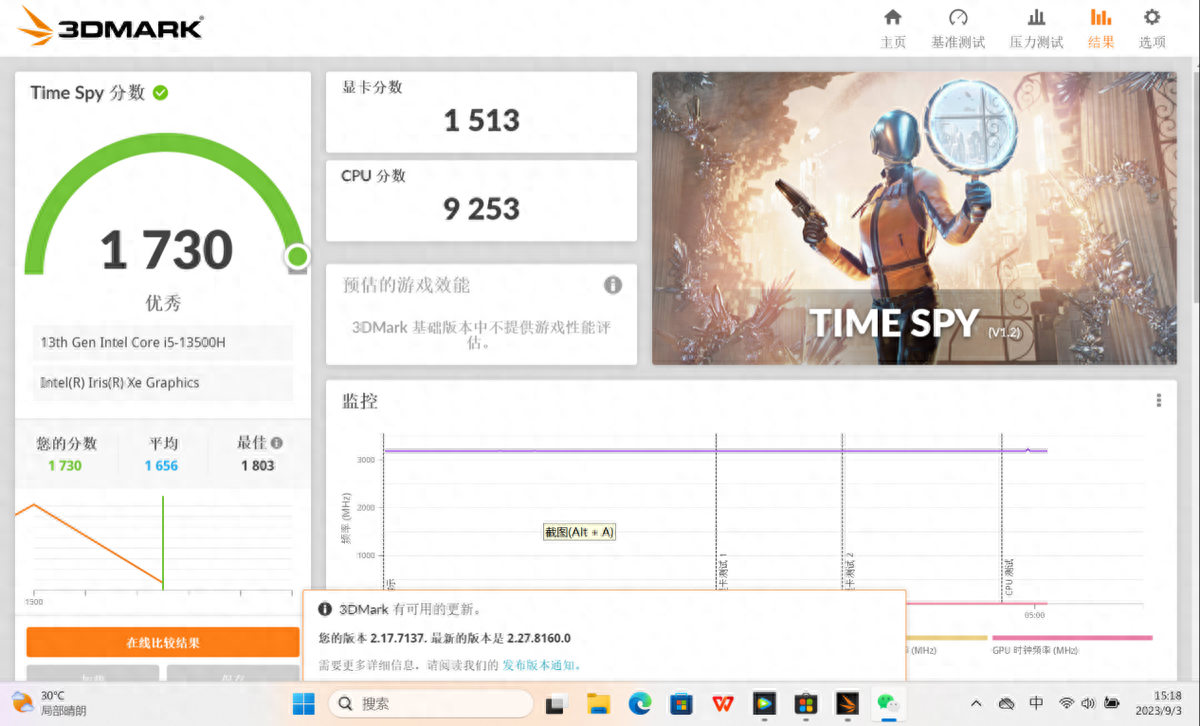The image size is (1200, 726).
Task: Open WPS Office from the taskbar
Action: pos(722,703)
